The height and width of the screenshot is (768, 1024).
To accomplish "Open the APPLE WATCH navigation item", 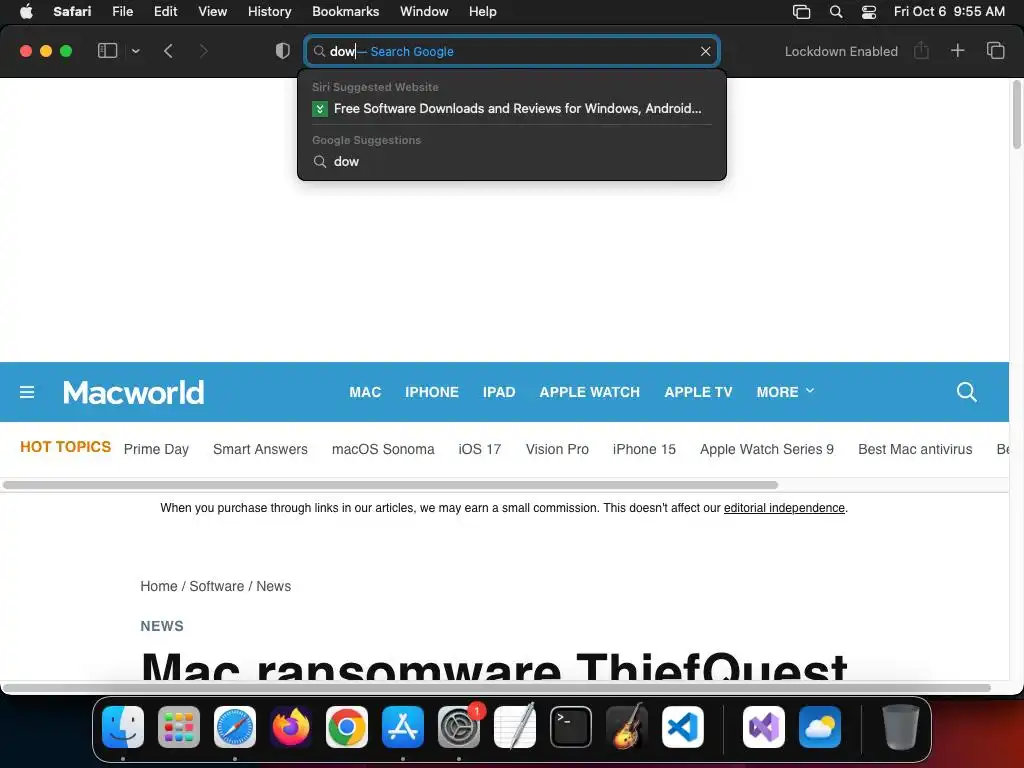I will coord(590,392).
